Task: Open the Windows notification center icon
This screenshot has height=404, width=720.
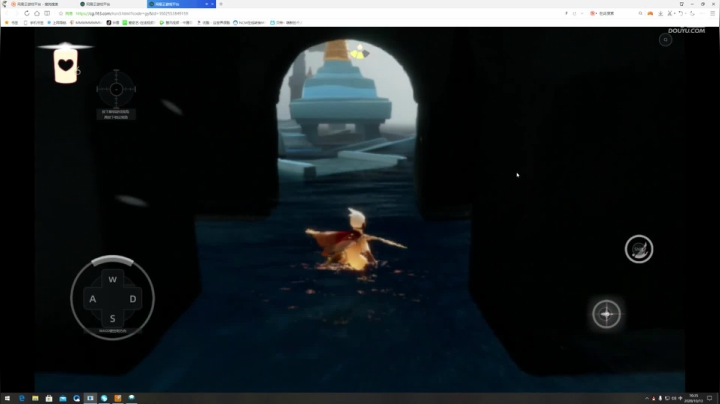Action: pyautogui.click(x=710, y=398)
